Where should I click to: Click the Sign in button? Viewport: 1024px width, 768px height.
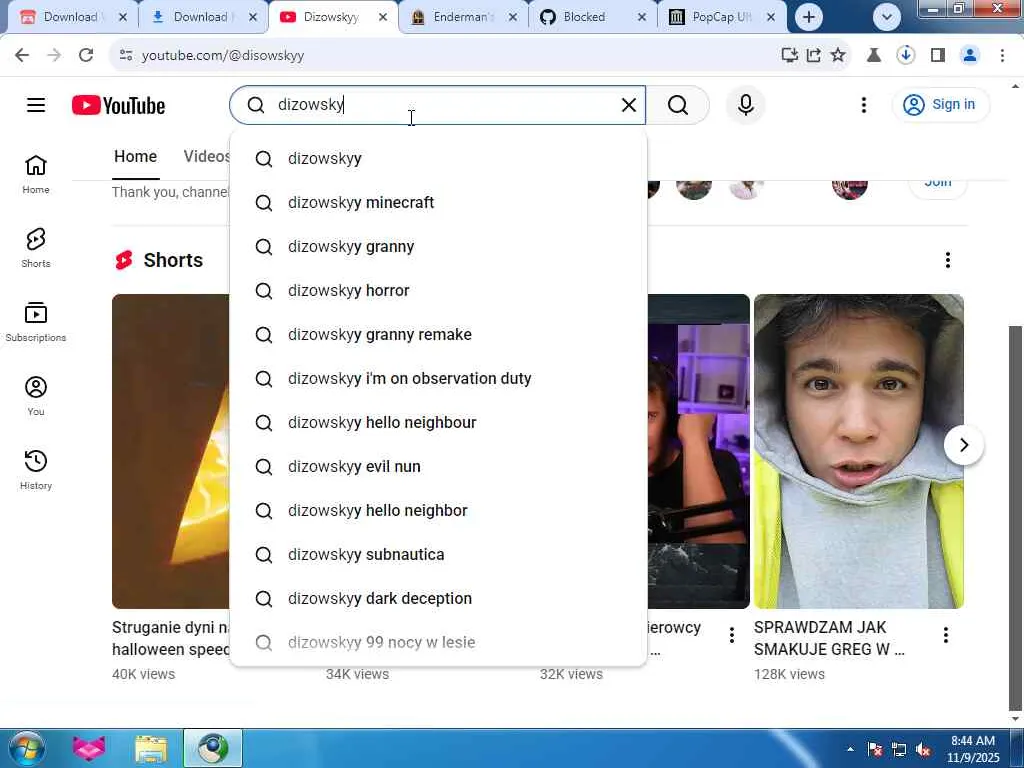pyautogui.click(x=940, y=104)
